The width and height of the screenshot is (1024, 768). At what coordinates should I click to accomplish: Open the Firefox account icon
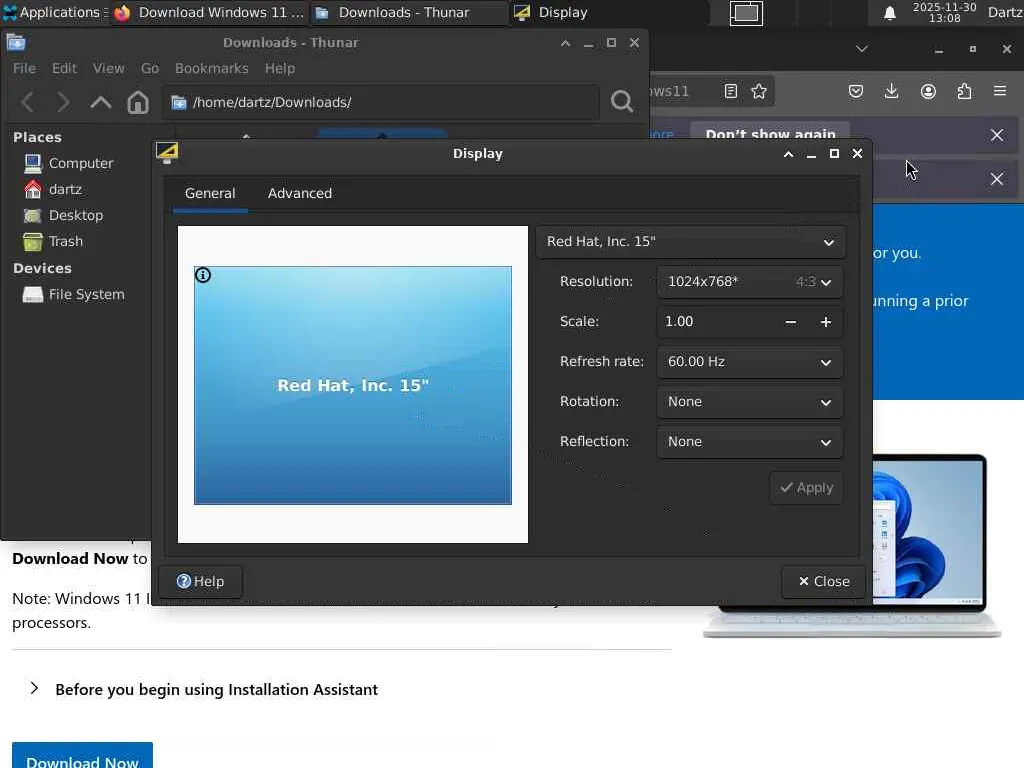pyautogui.click(x=928, y=91)
